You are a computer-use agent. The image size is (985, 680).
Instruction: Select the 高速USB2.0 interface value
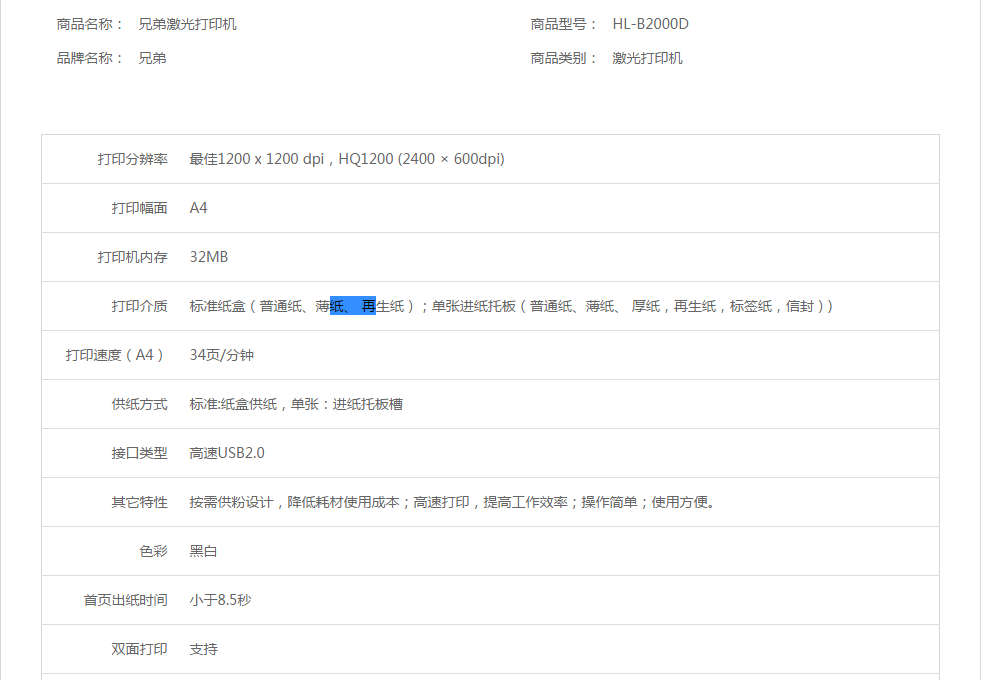point(227,454)
